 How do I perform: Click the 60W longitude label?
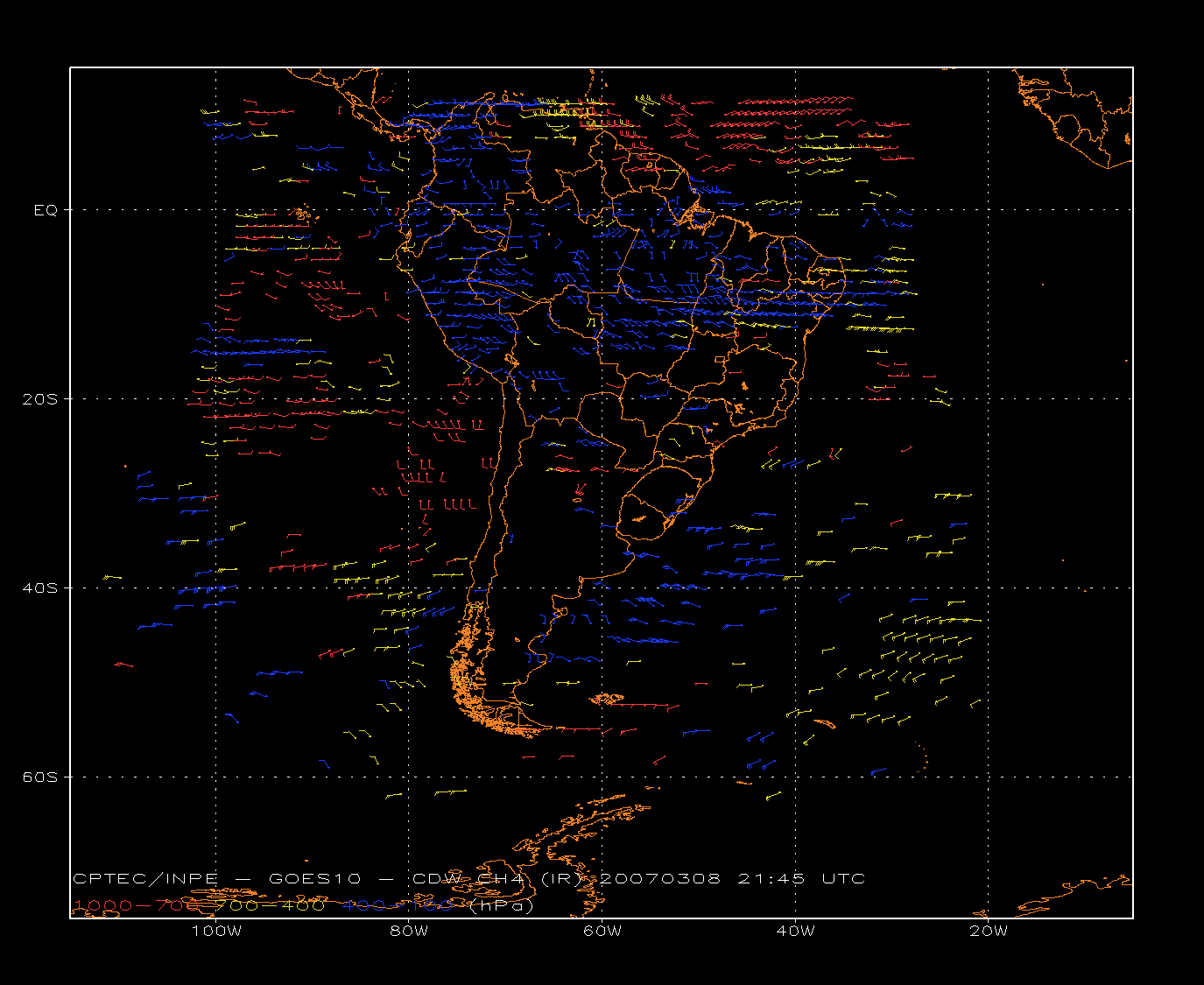click(x=602, y=931)
